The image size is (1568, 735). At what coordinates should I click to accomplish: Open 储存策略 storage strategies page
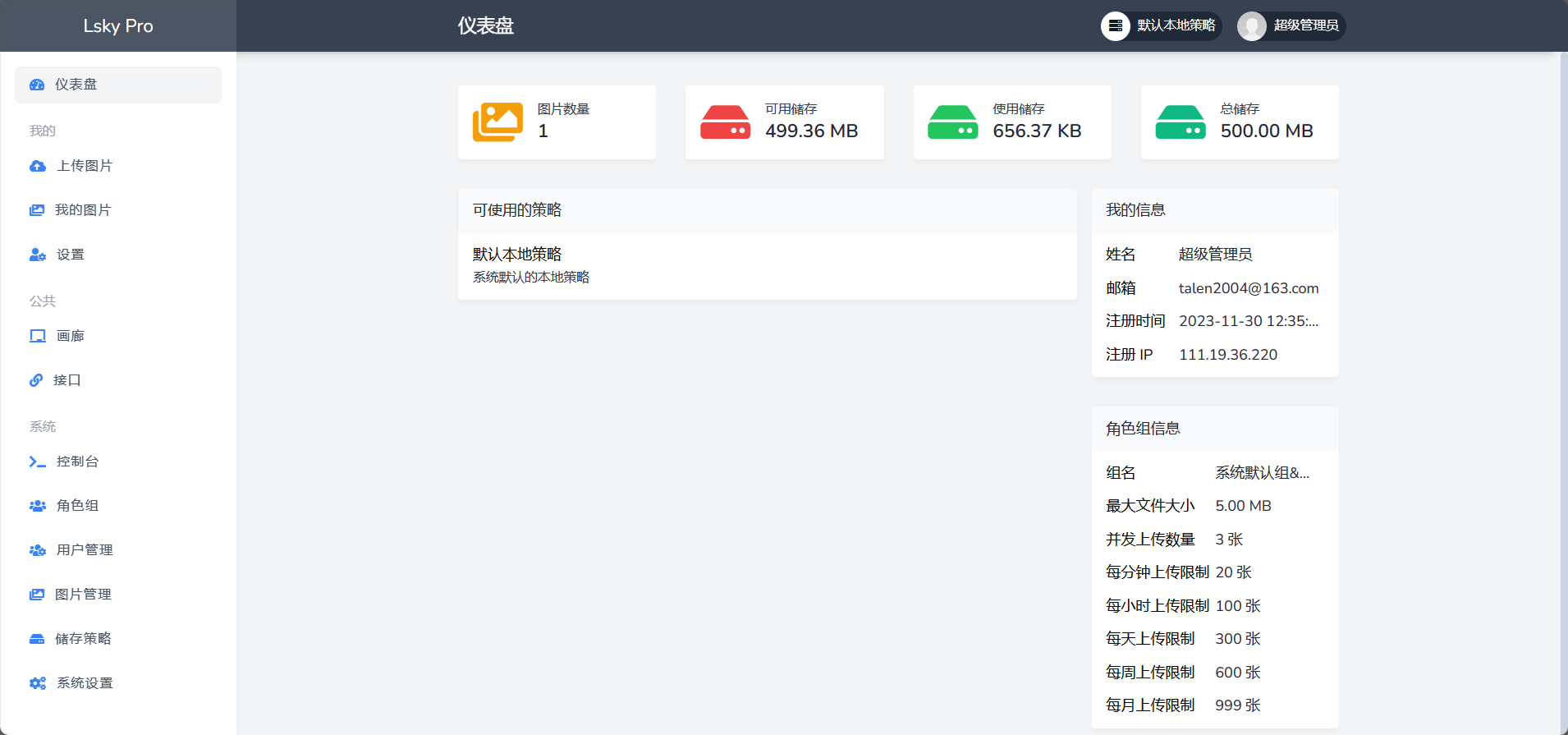pyautogui.click(x=83, y=639)
